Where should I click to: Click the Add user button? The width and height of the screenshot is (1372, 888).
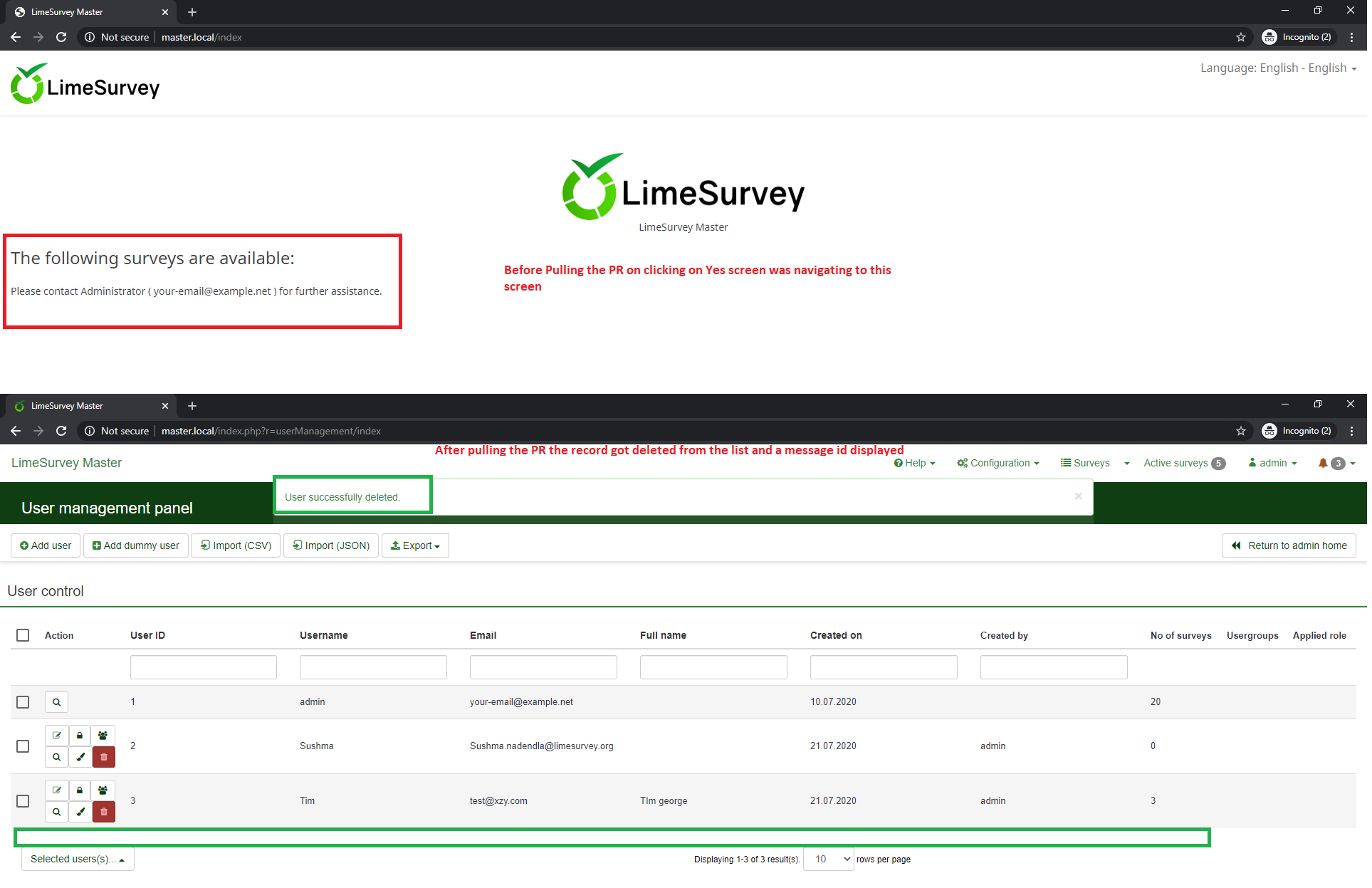pyautogui.click(x=46, y=547)
